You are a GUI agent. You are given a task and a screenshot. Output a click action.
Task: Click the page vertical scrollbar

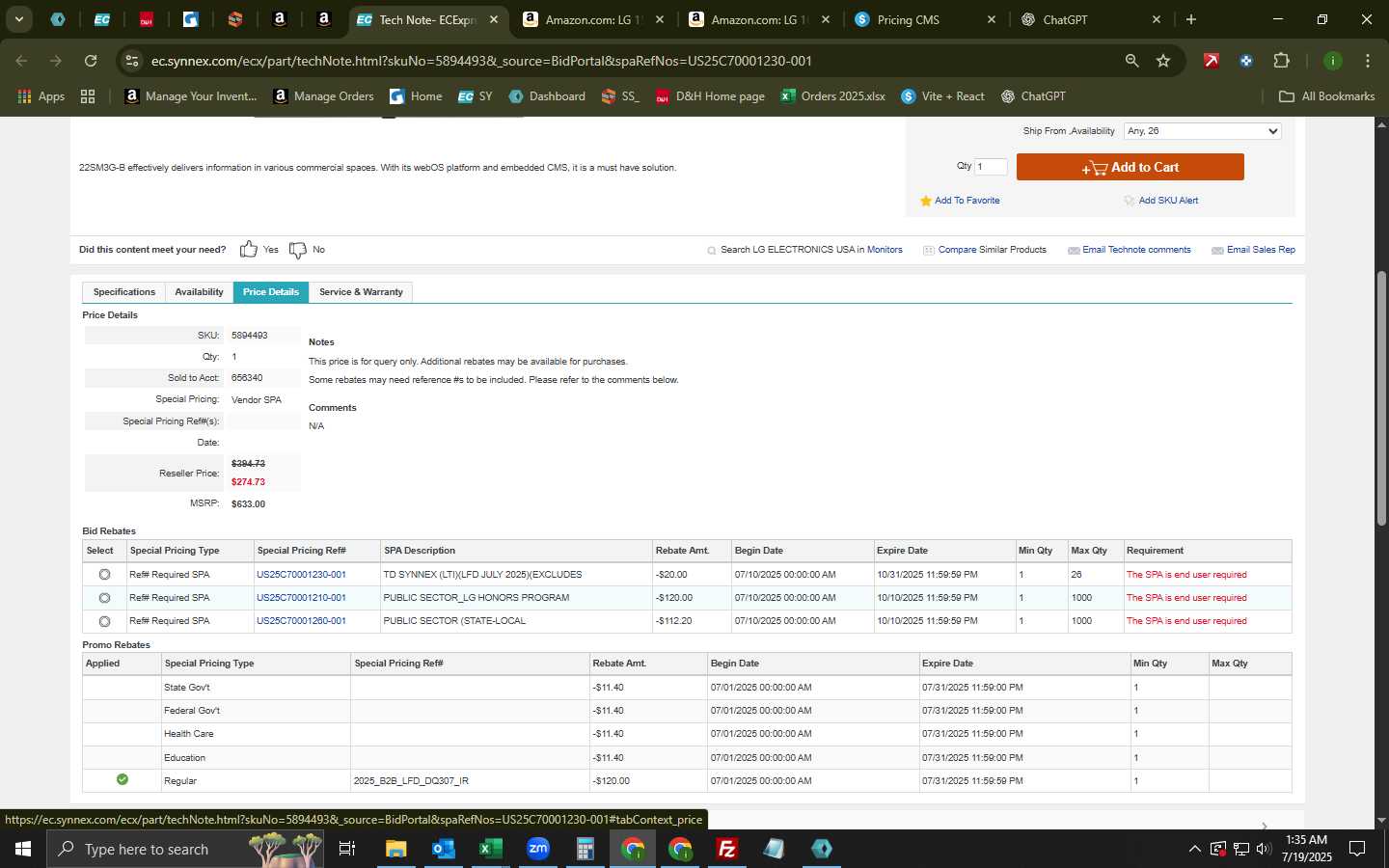[1381, 397]
